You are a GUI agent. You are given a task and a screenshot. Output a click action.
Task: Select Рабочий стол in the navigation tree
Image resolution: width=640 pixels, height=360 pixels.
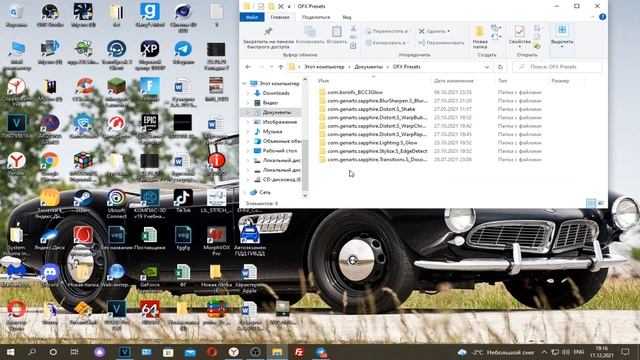(280, 151)
